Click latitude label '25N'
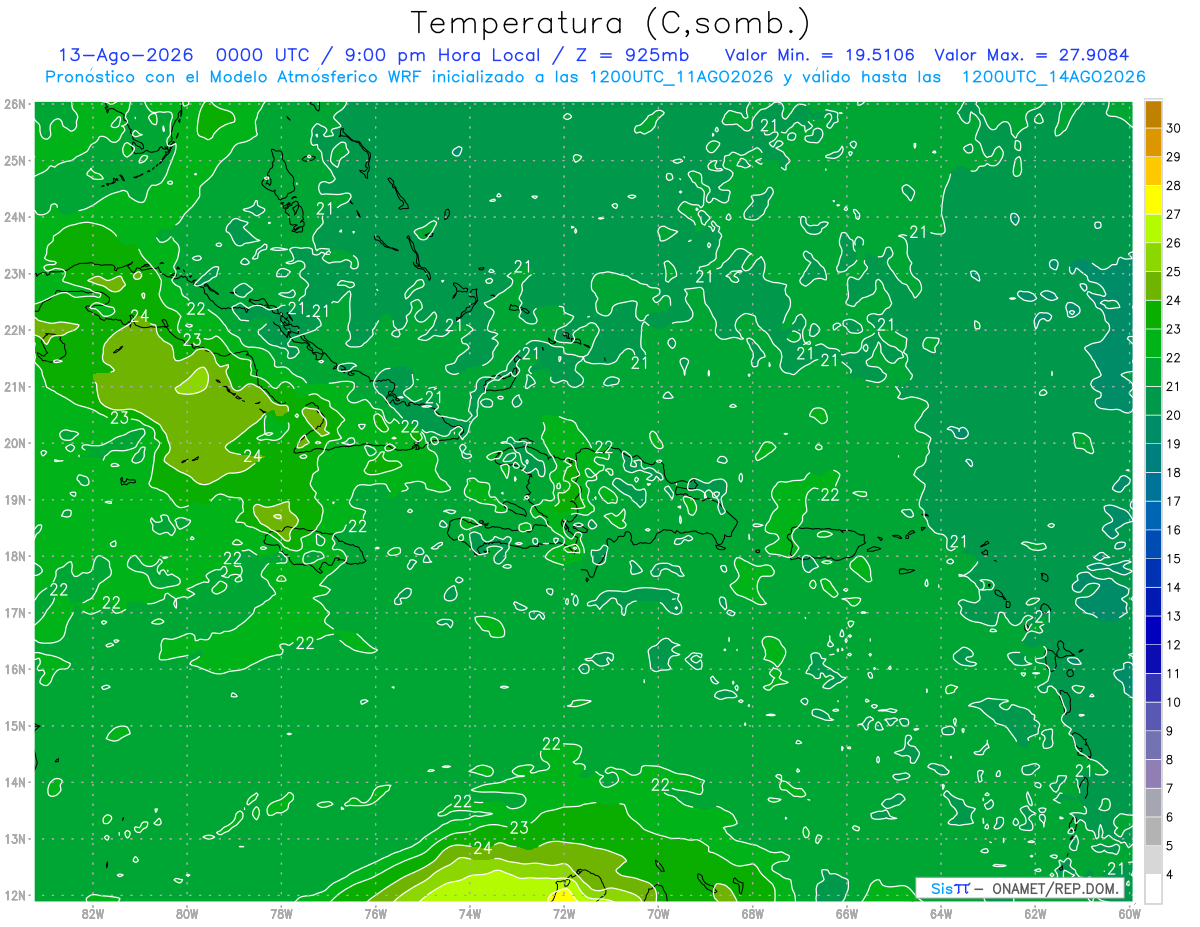This screenshot has height=927, width=1200. (x=15, y=160)
